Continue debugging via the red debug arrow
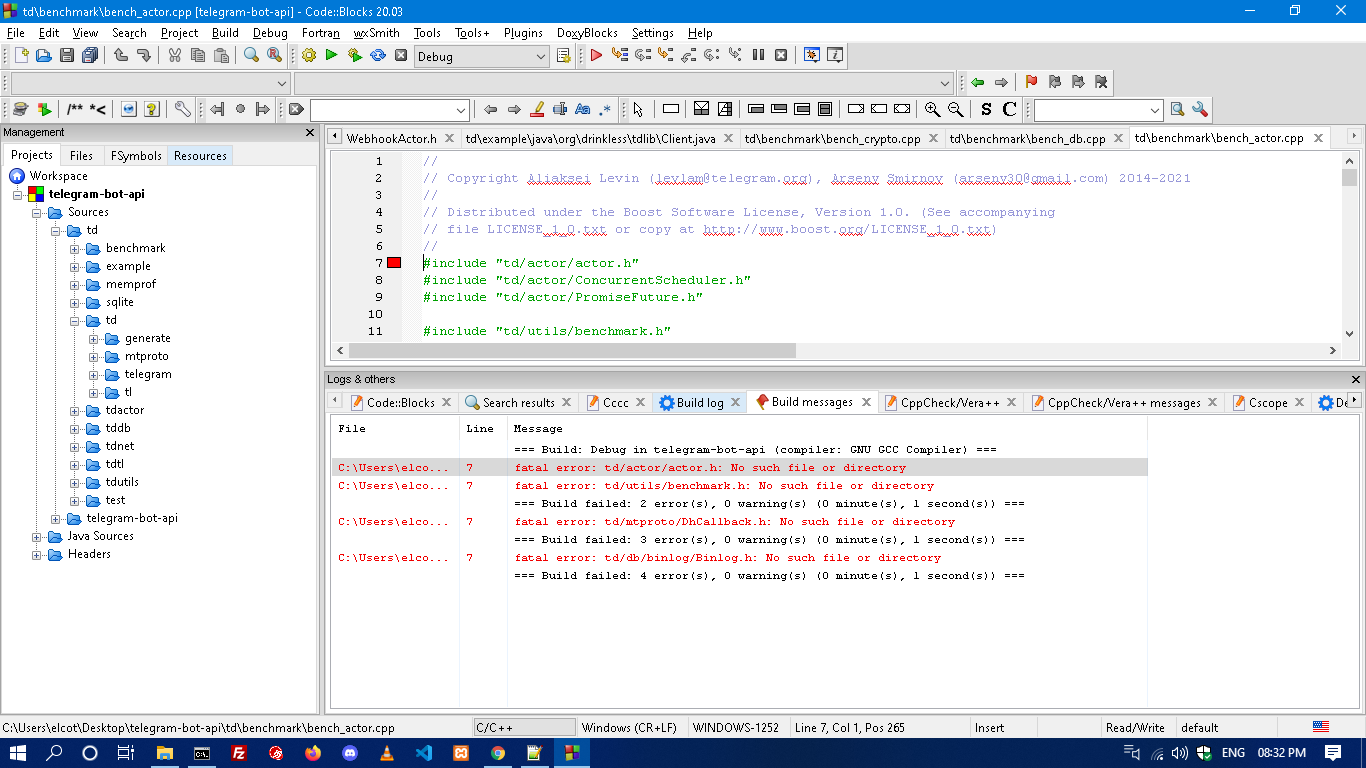This screenshot has height=768, width=1366. point(595,56)
